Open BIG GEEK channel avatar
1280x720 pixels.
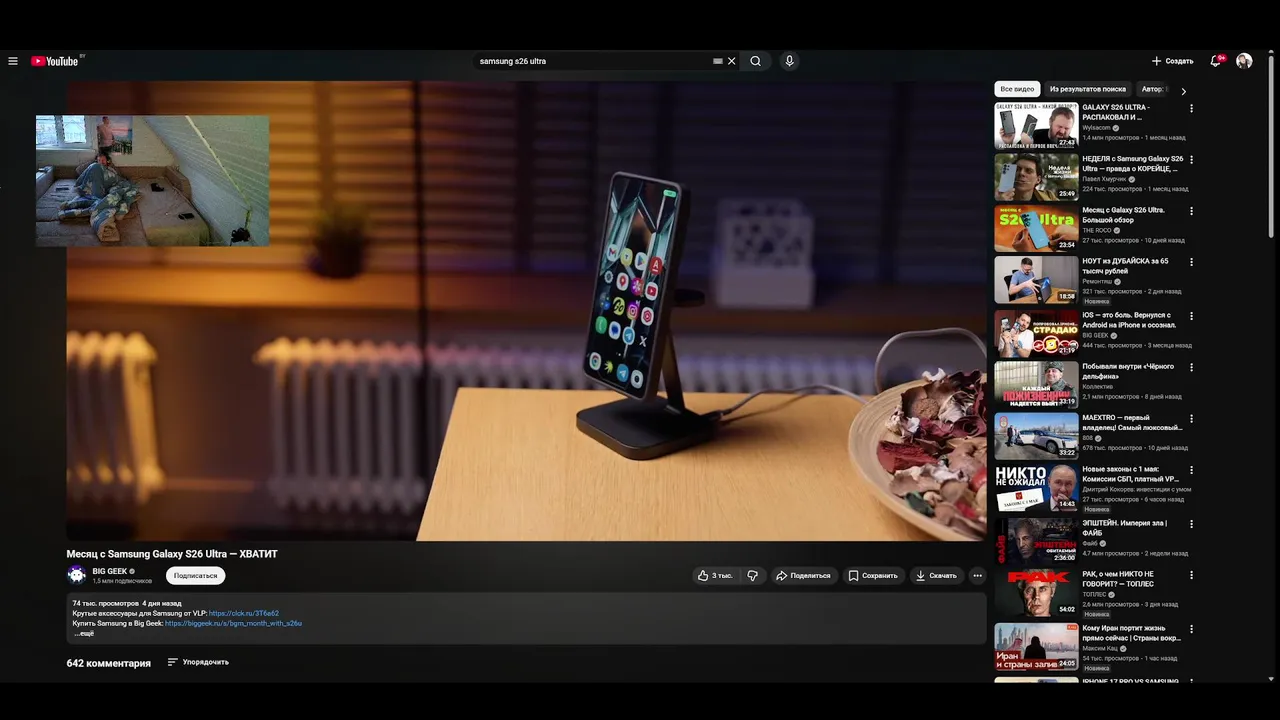(76, 574)
